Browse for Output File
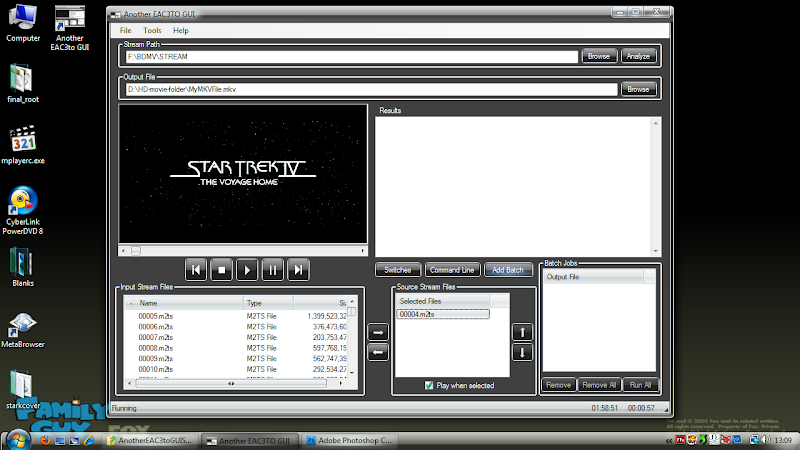This screenshot has width=800, height=450. 638,89
